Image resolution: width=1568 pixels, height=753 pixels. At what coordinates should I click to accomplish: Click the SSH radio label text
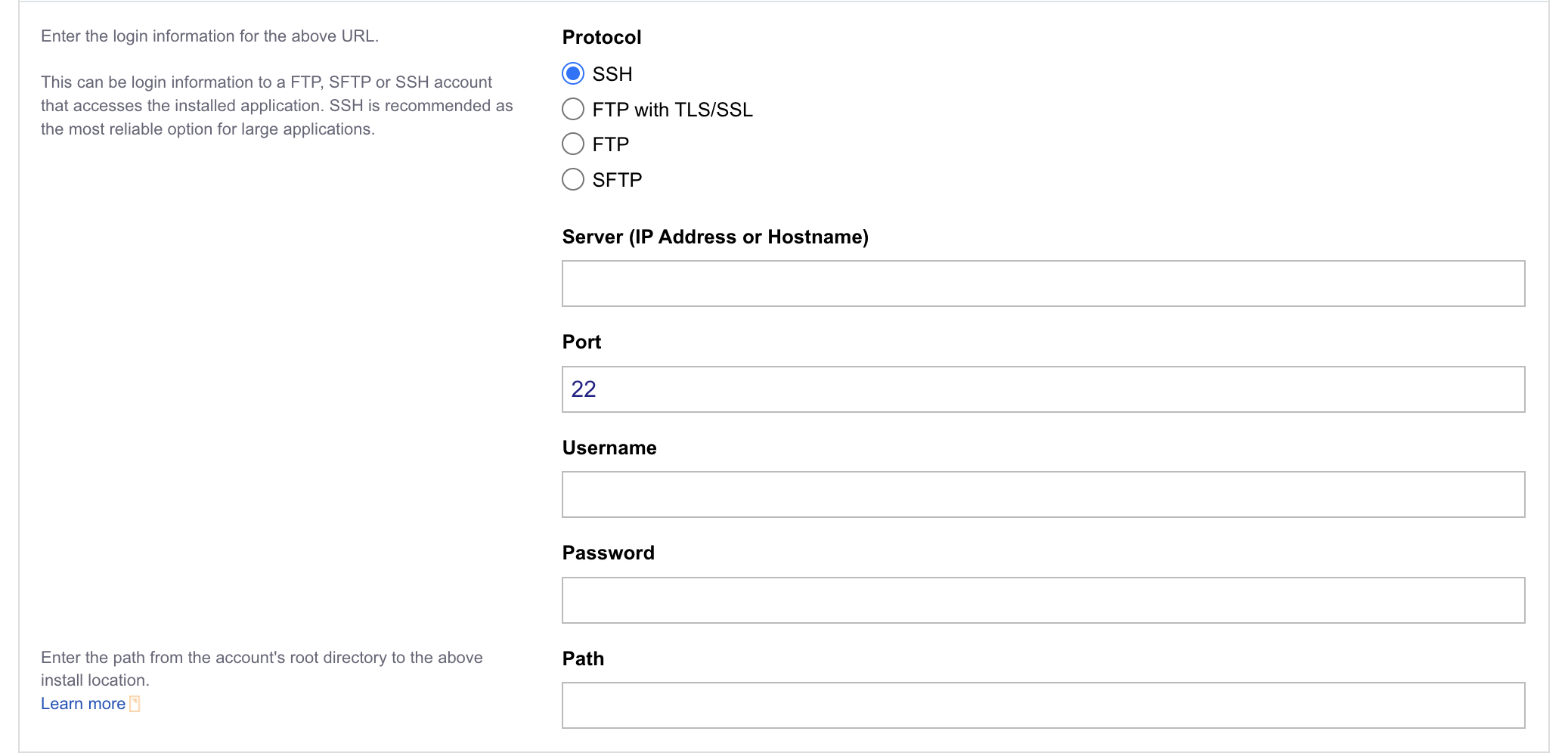point(612,73)
